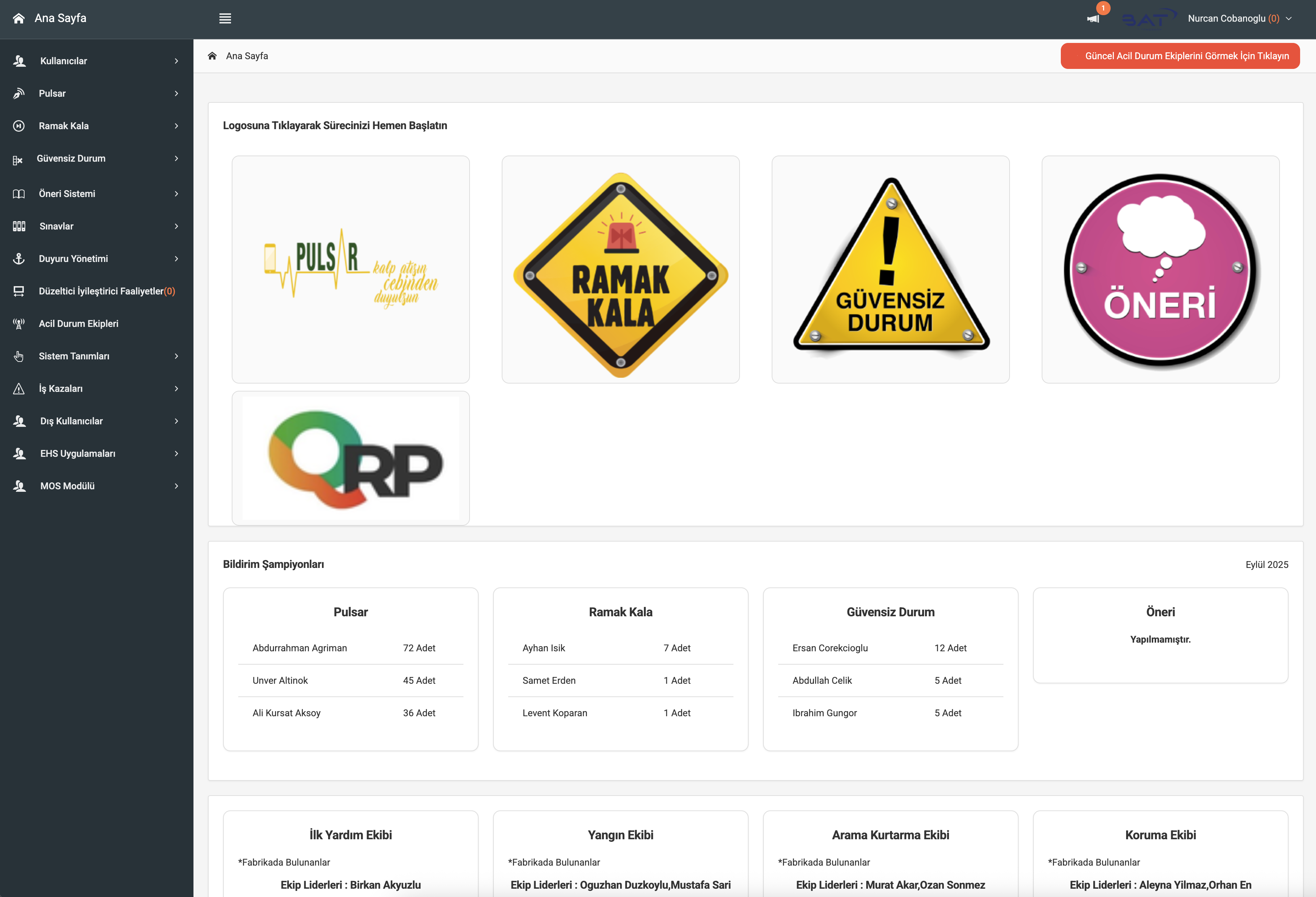Click Ana Sayfa breadcrumb link

click(247, 56)
